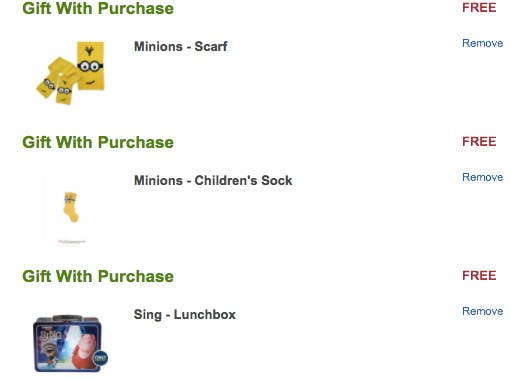
Task: Open the Minions scarf product image
Action: coord(70,73)
